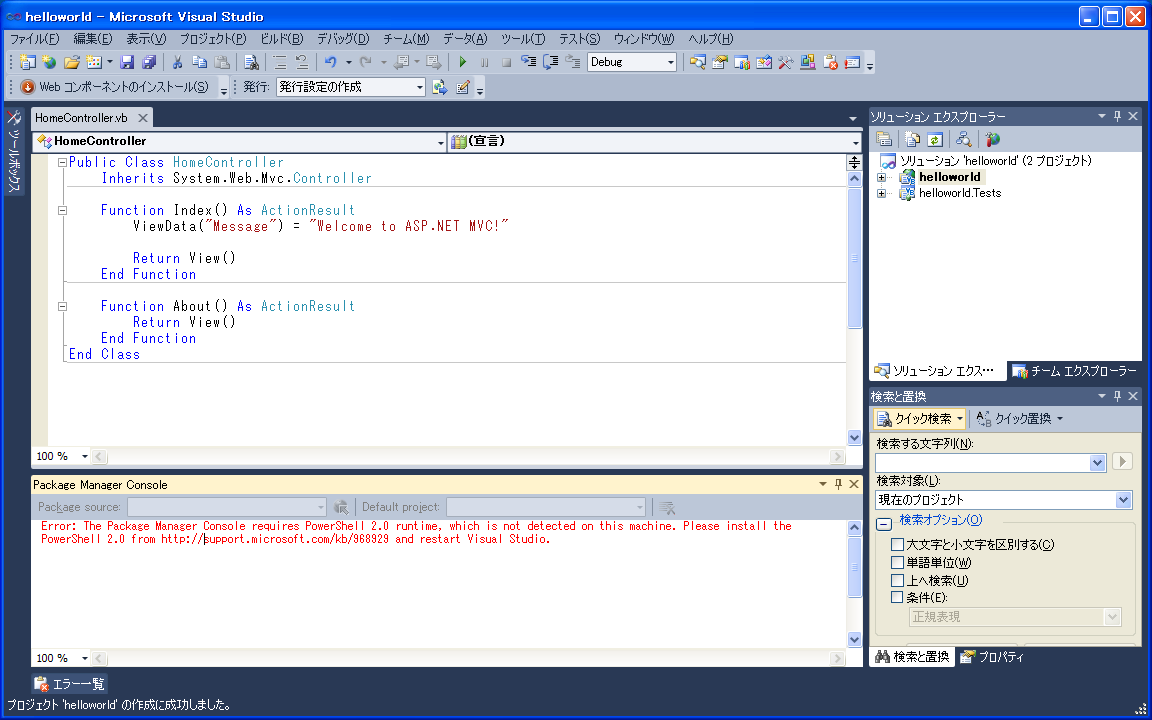Toggle 単語単位 whole word checkbox
Viewport: 1152px width, 720px height.
pyautogui.click(x=897, y=563)
